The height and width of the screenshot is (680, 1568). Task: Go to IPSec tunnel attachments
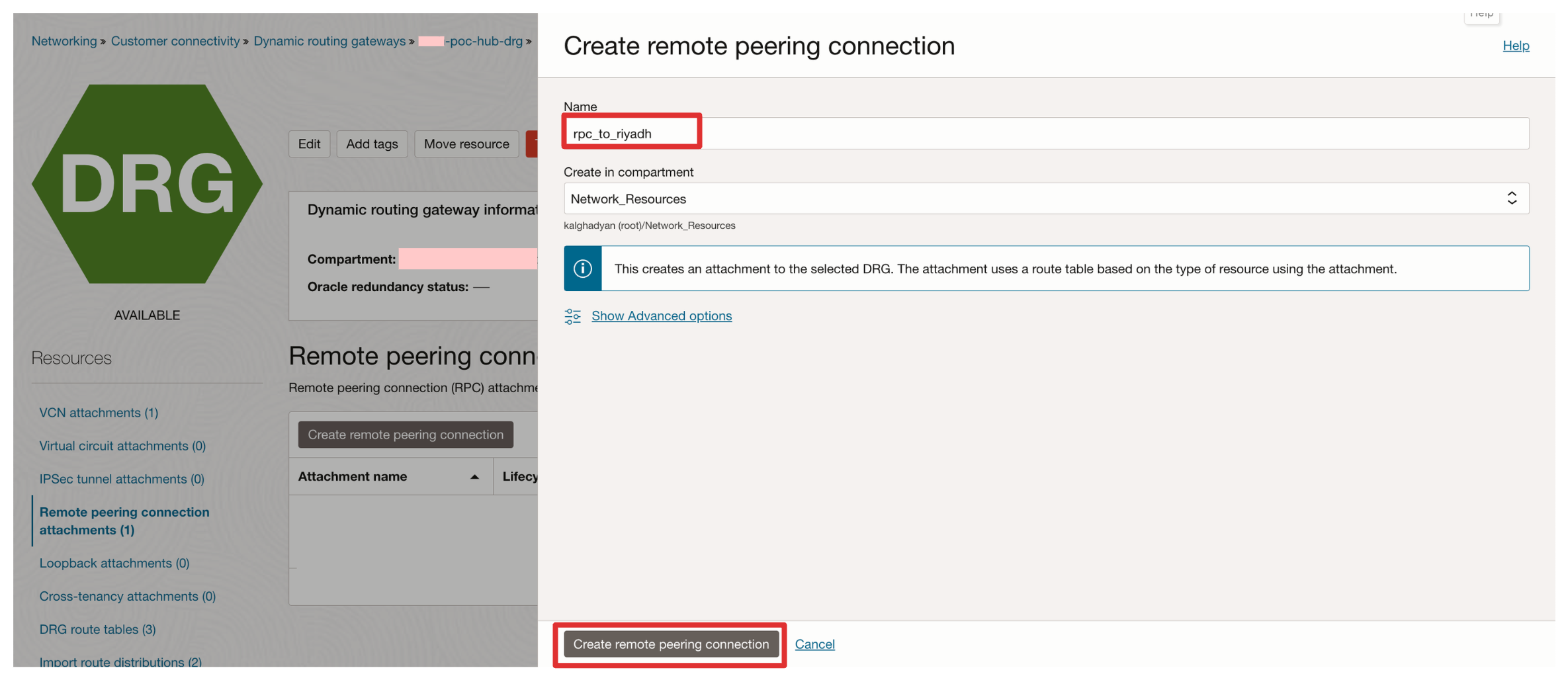coord(122,479)
